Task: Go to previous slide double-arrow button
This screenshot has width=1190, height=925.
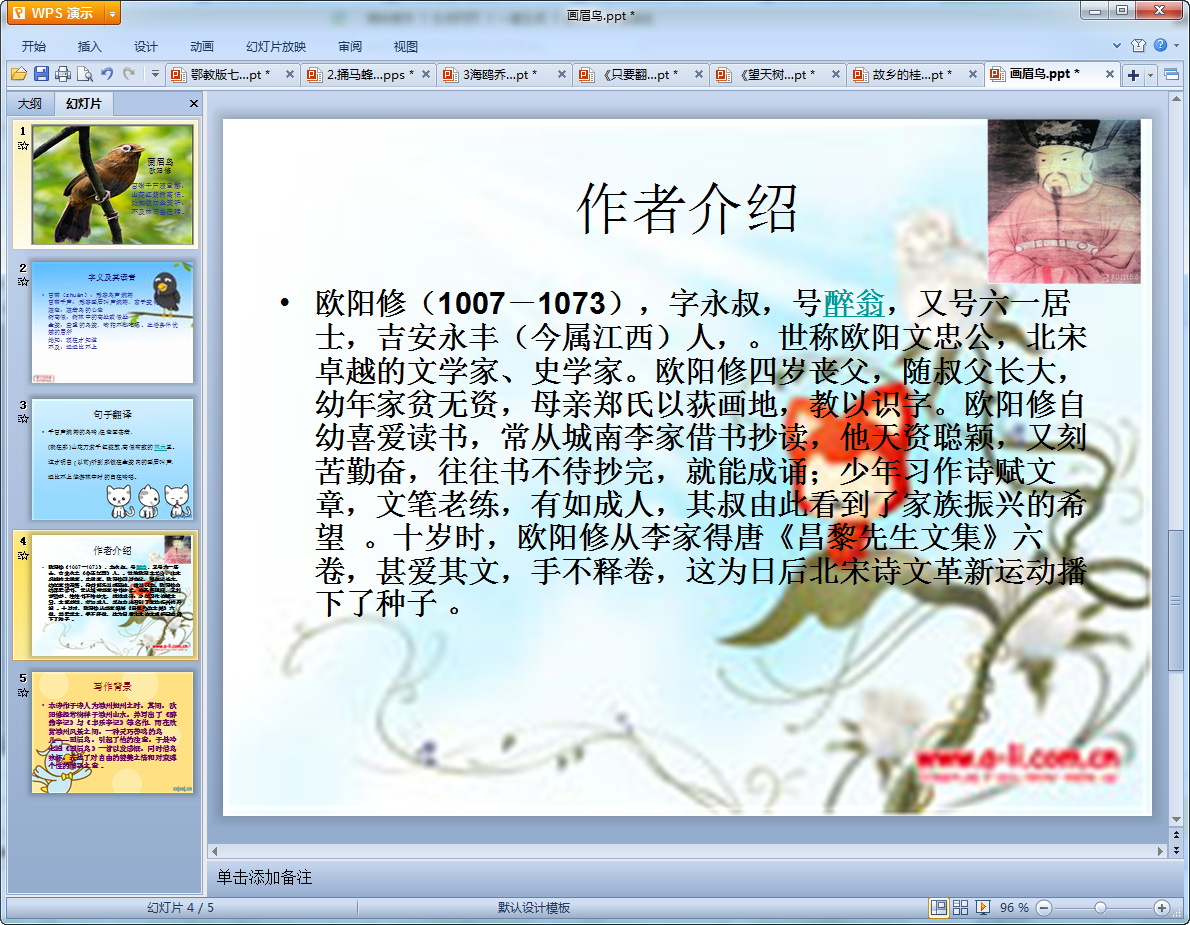Action: click(1176, 836)
